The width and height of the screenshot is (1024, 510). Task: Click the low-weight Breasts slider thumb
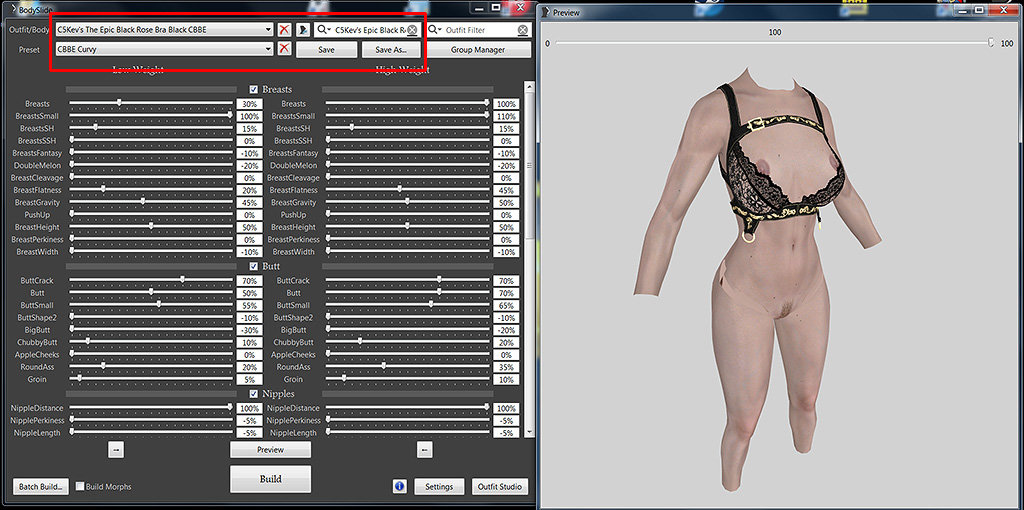click(x=119, y=103)
